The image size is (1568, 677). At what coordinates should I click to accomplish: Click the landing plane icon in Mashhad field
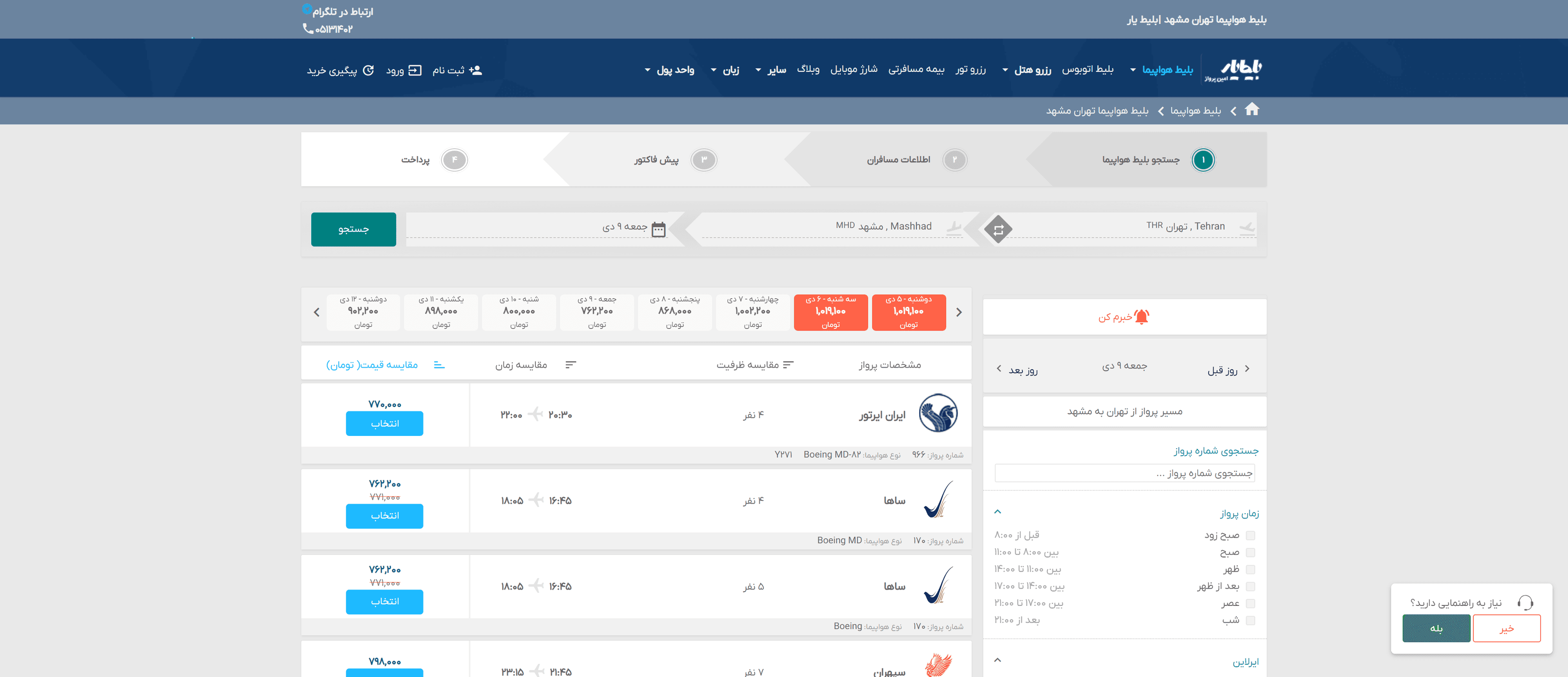(954, 228)
